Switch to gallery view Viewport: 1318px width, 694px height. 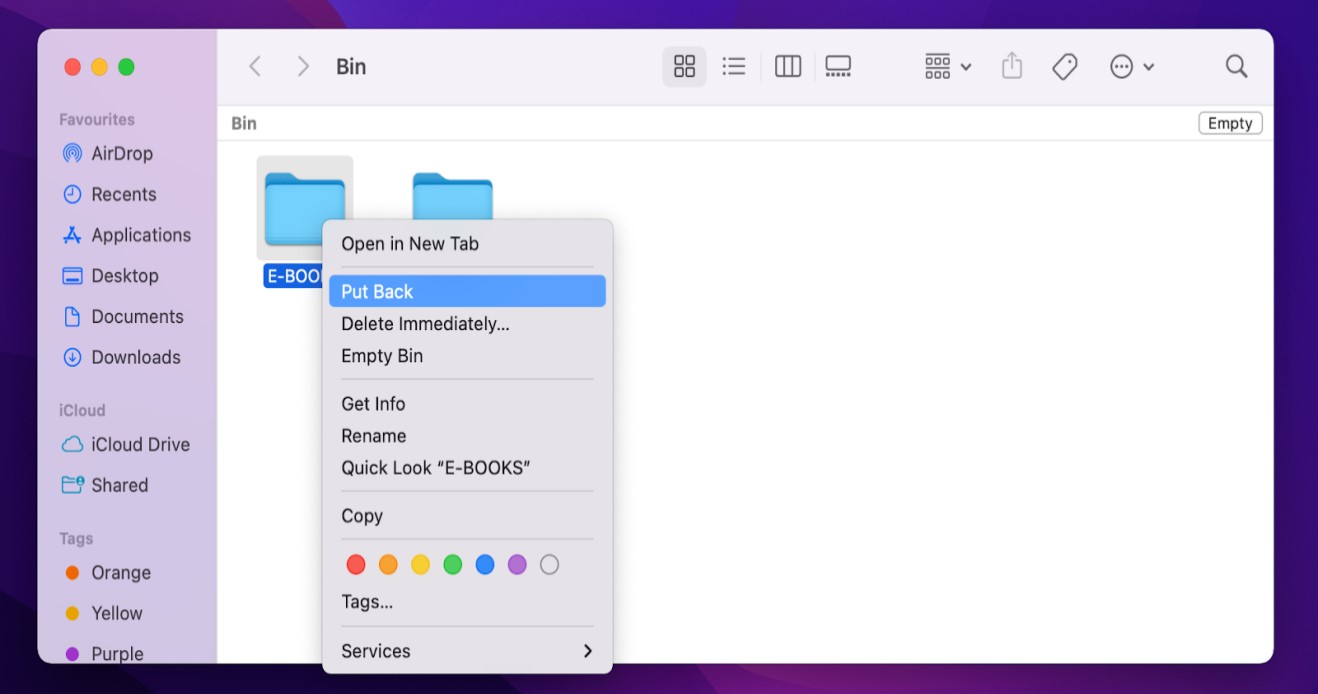838,67
